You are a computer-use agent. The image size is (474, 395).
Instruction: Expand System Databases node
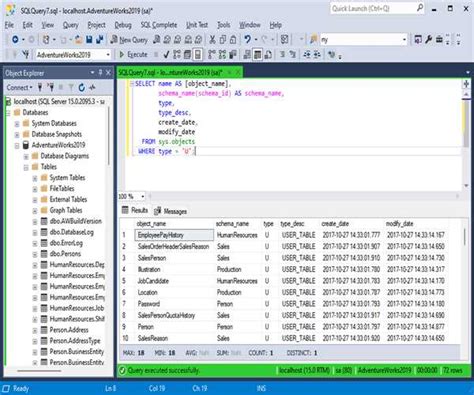(17, 124)
